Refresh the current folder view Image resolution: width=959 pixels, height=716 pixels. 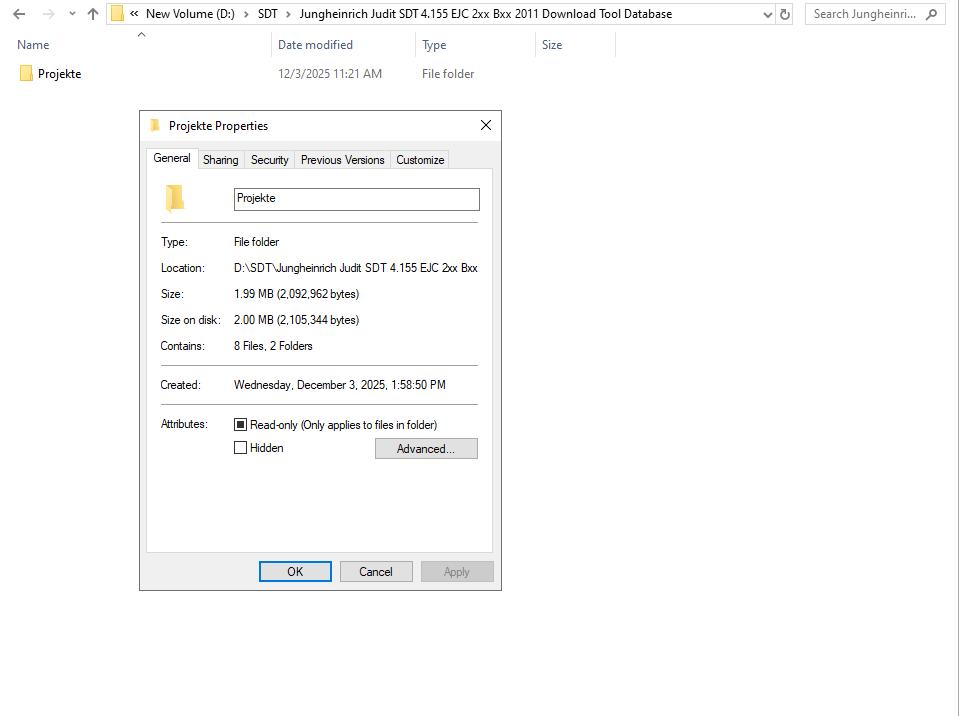pyautogui.click(x=785, y=14)
